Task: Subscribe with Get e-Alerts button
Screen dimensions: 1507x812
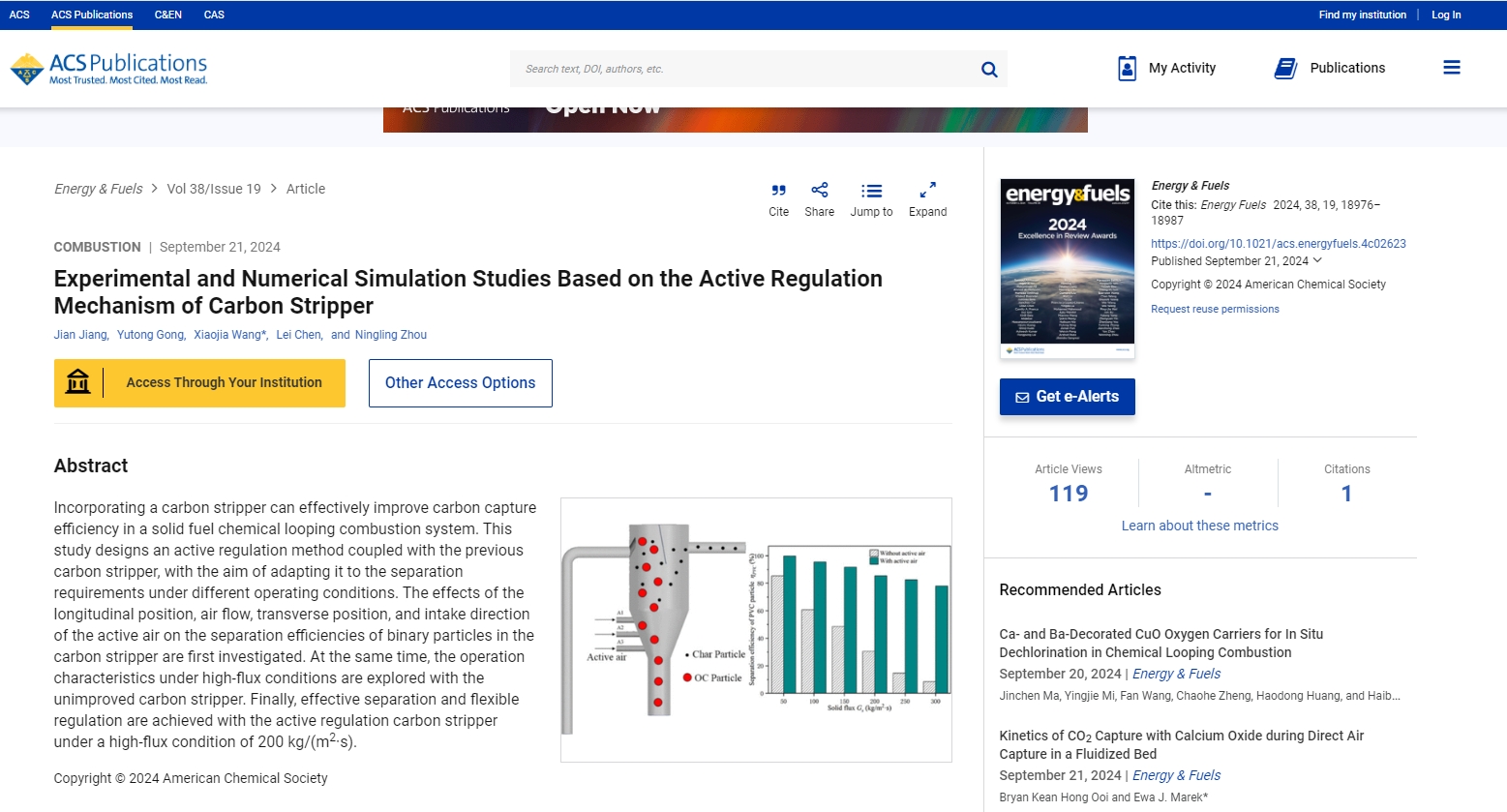Action: pos(1067,397)
